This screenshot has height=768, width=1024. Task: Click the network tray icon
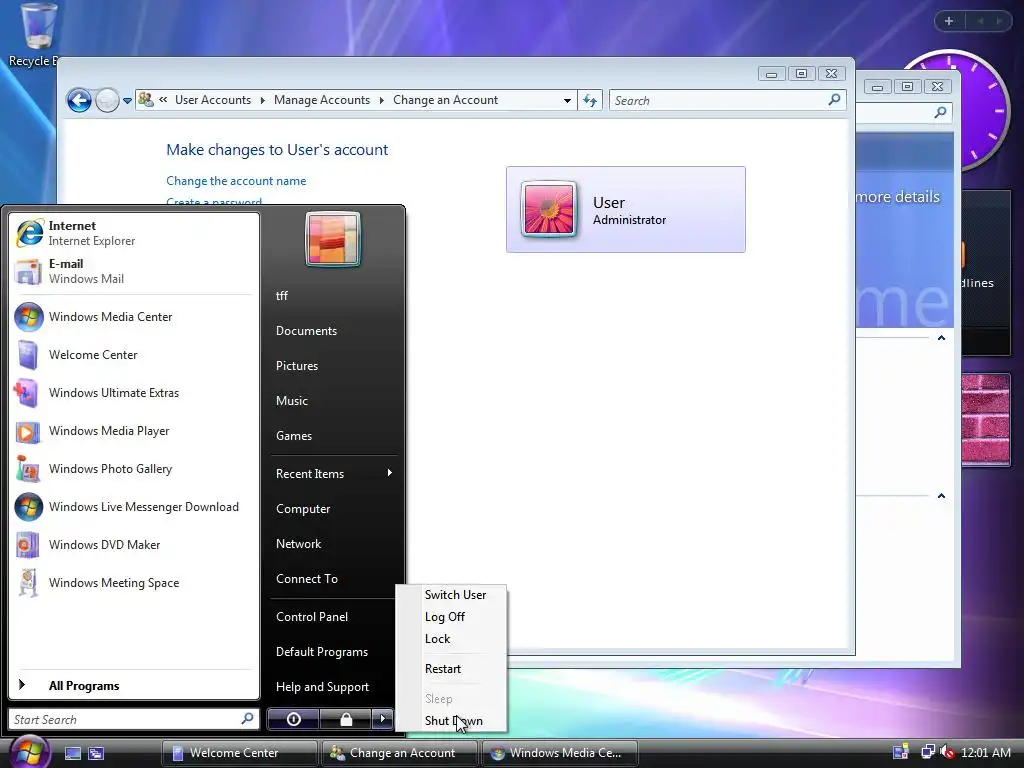[927, 752]
